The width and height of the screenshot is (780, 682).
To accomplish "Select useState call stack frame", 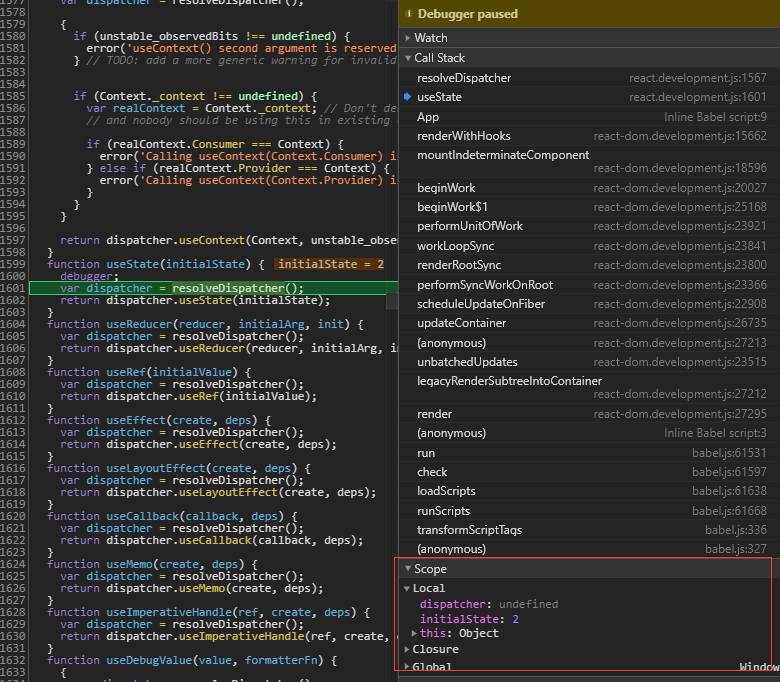I will (589, 97).
